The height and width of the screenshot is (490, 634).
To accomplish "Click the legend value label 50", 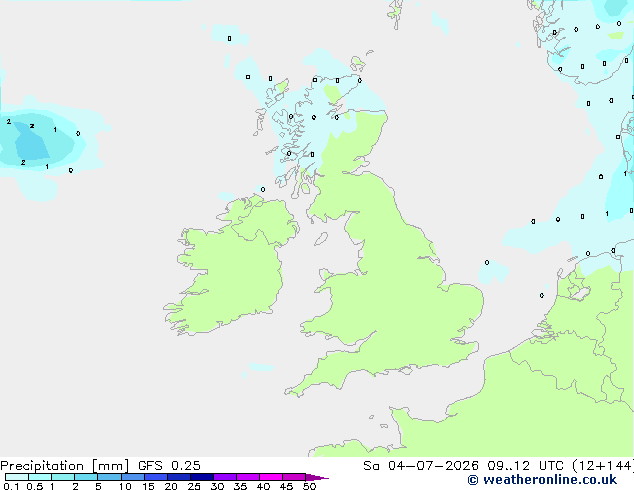I will 309,486.
